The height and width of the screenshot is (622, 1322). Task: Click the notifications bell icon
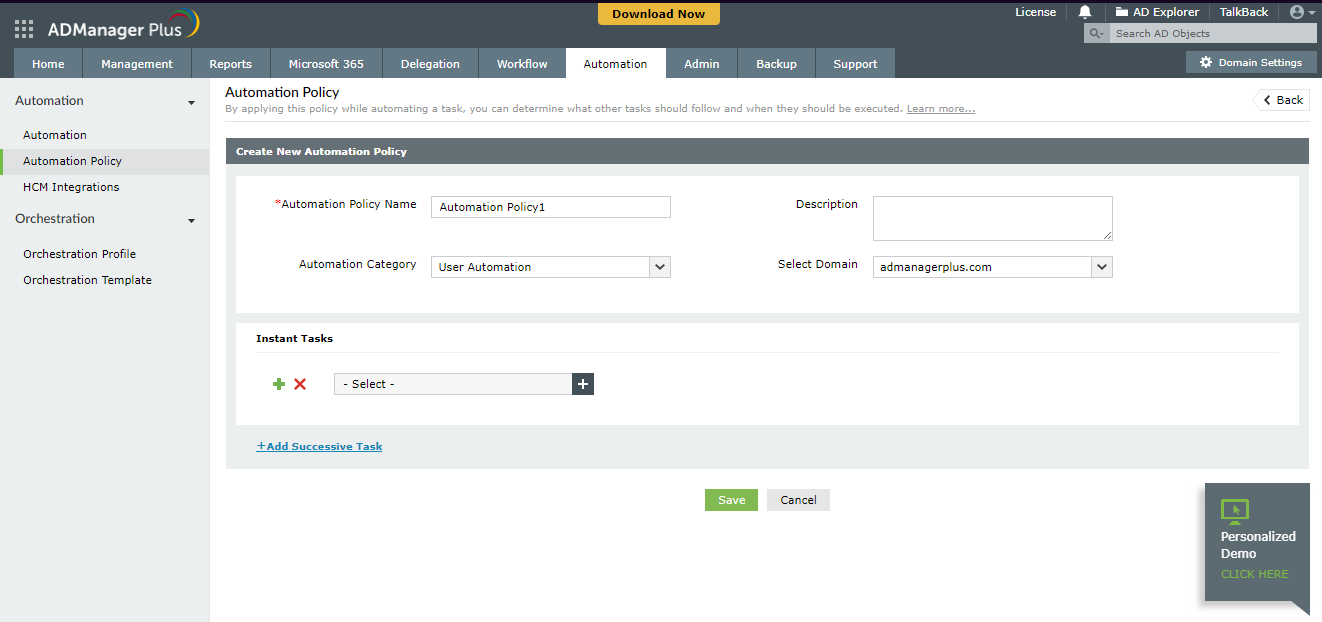click(x=1085, y=12)
